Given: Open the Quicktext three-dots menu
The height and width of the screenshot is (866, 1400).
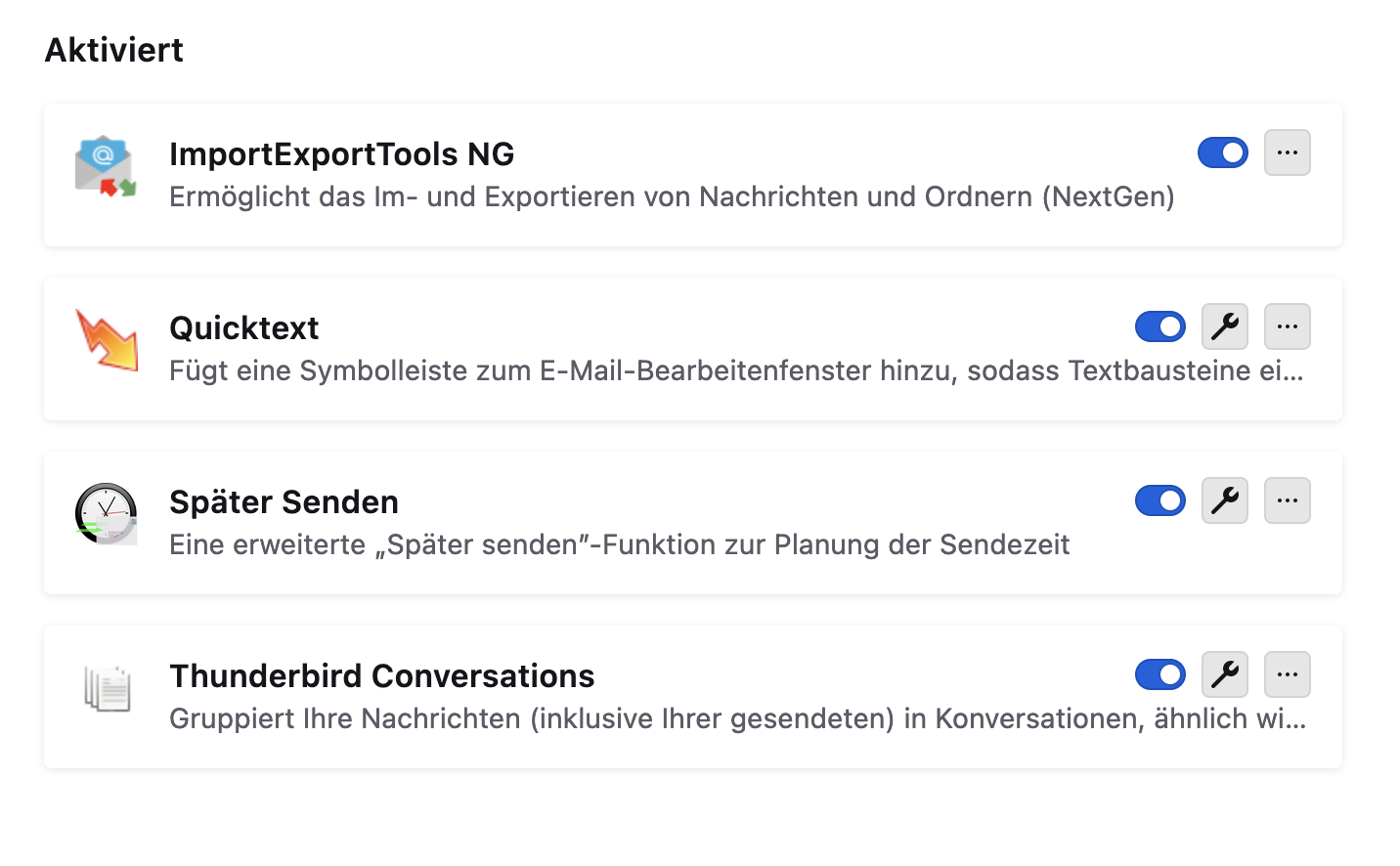Looking at the screenshot, I should click(x=1287, y=326).
